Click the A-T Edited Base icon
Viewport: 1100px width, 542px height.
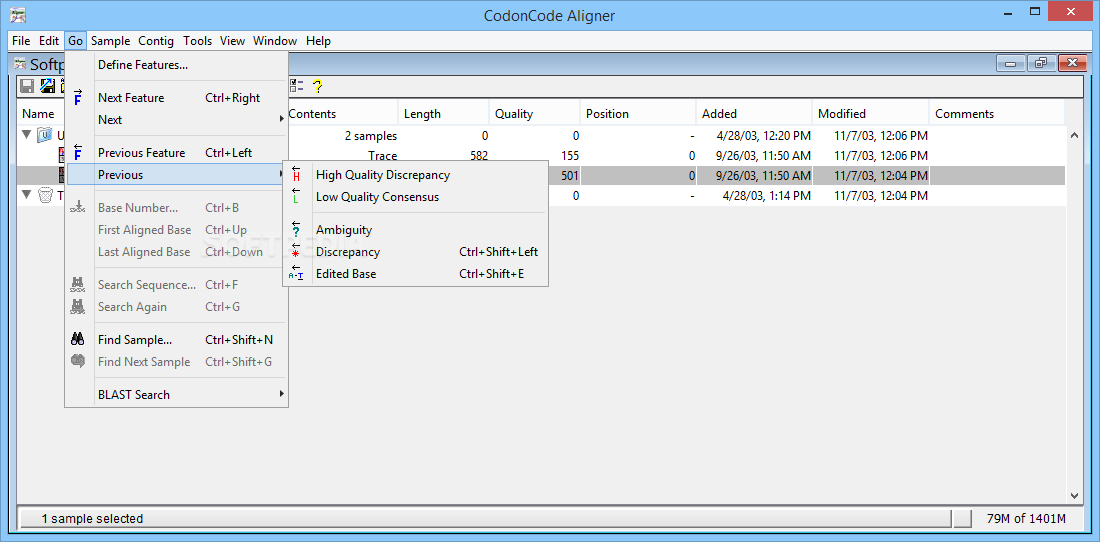tap(296, 273)
